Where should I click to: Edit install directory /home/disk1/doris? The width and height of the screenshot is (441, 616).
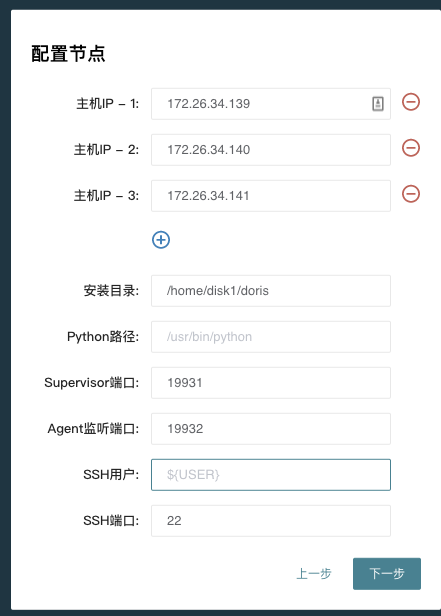click(271, 291)
